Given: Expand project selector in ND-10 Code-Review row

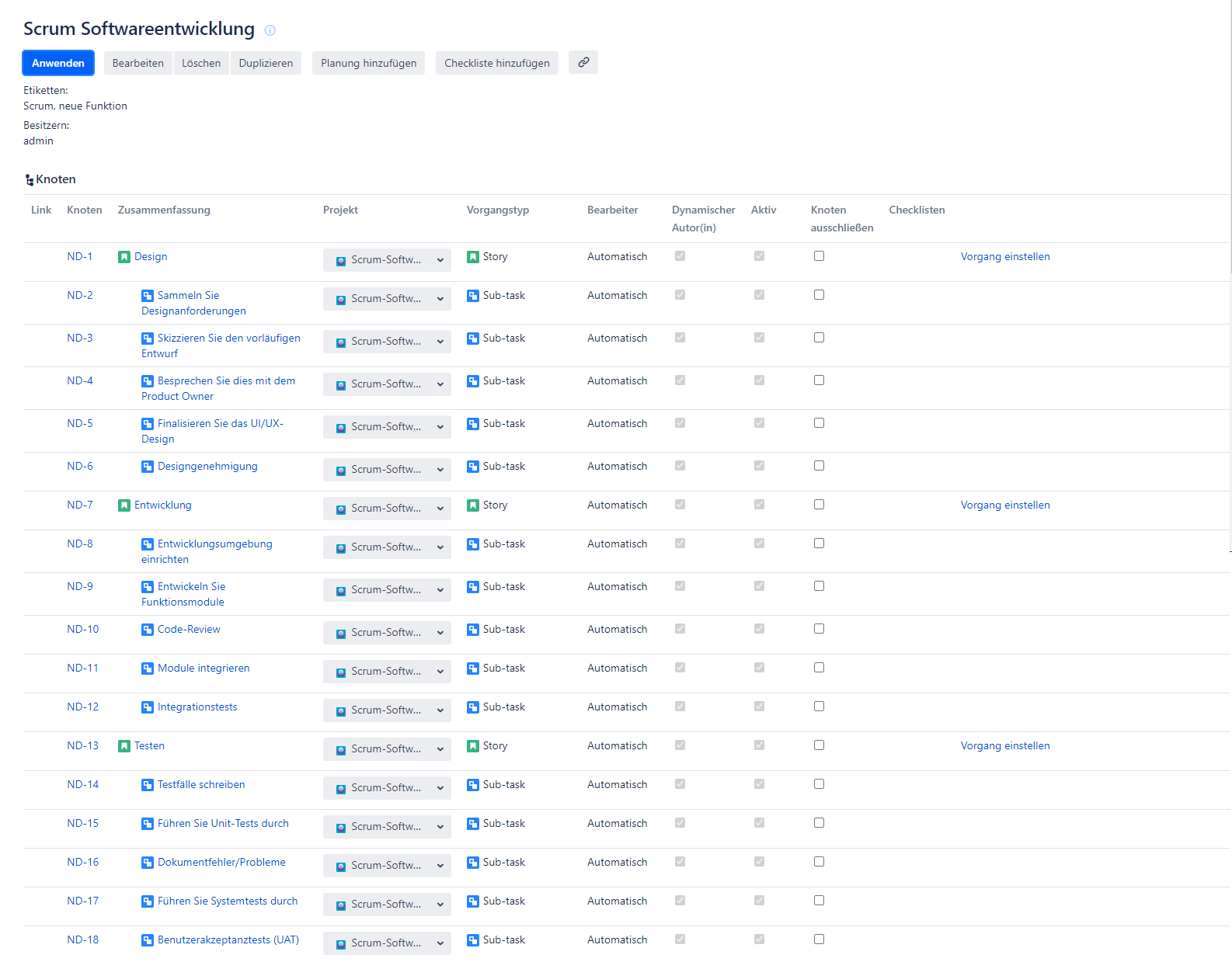Looking at the screenshot, I should point(387,633).
